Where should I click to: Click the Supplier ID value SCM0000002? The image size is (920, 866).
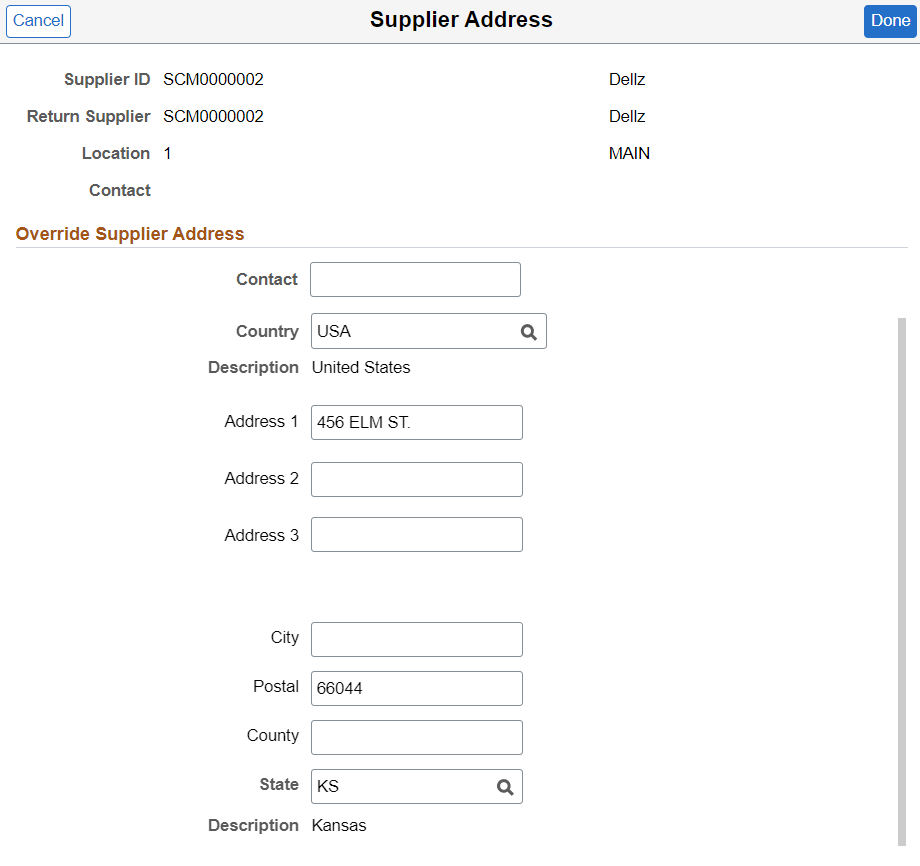click(213, 79)
